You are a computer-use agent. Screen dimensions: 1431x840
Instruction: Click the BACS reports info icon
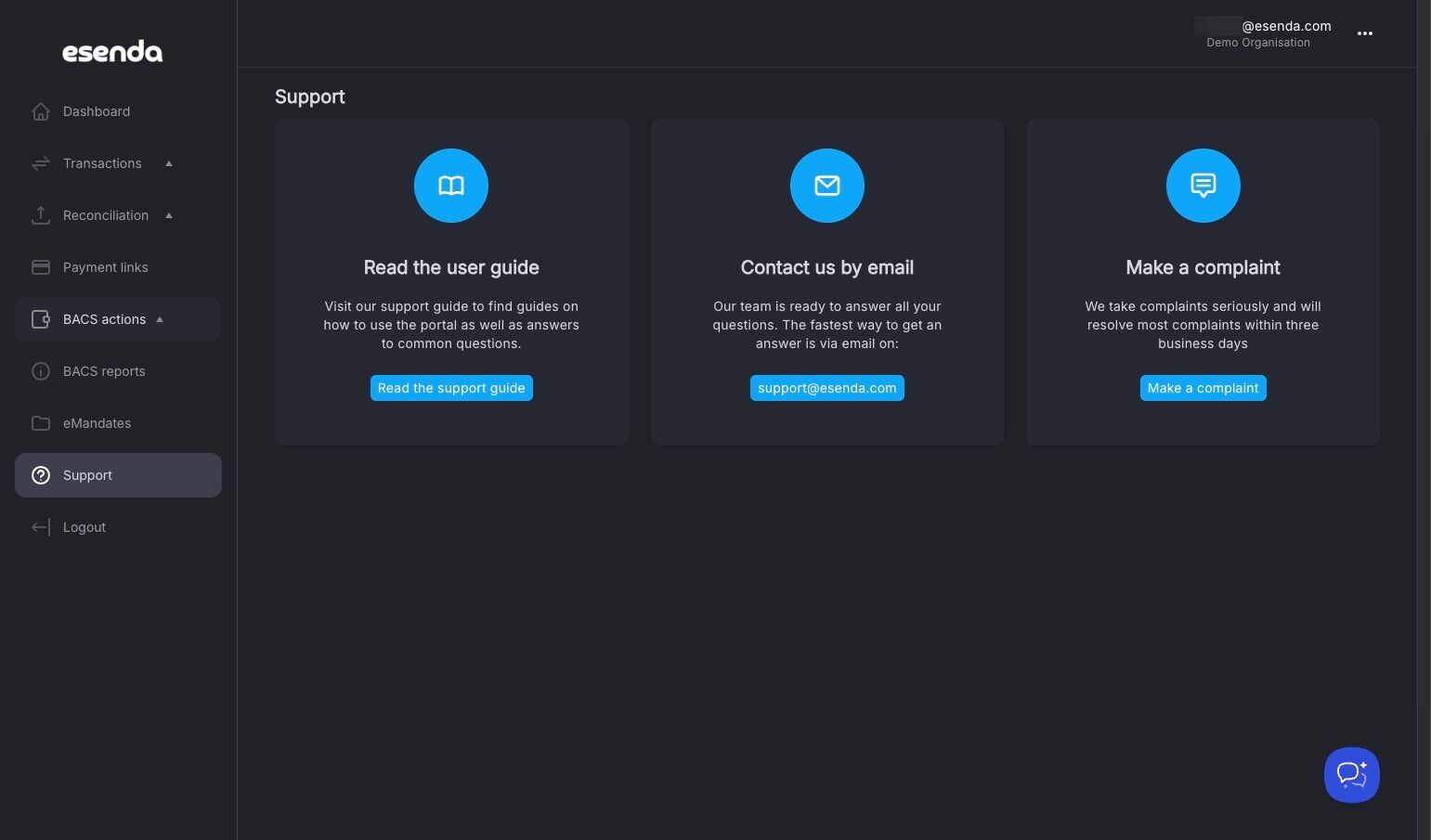[x=41, y=371]
